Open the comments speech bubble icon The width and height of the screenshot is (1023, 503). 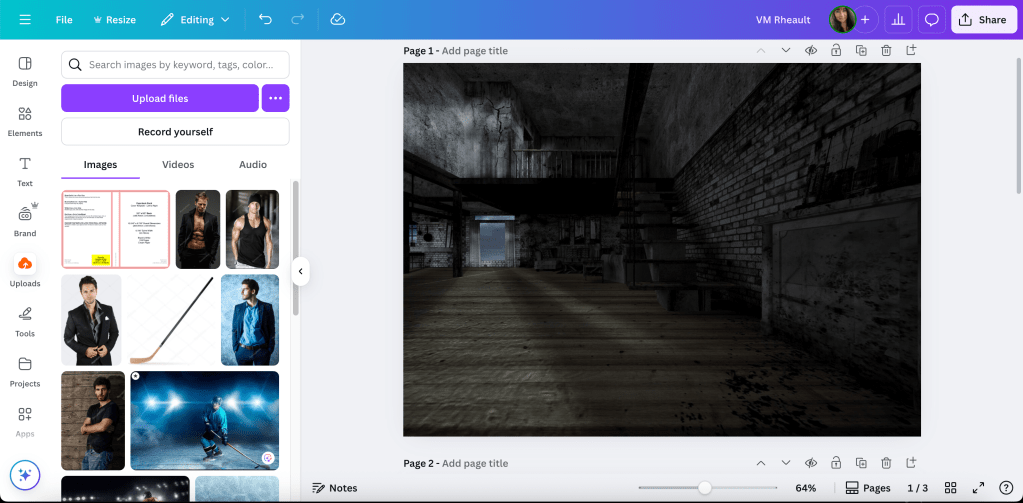932,19
